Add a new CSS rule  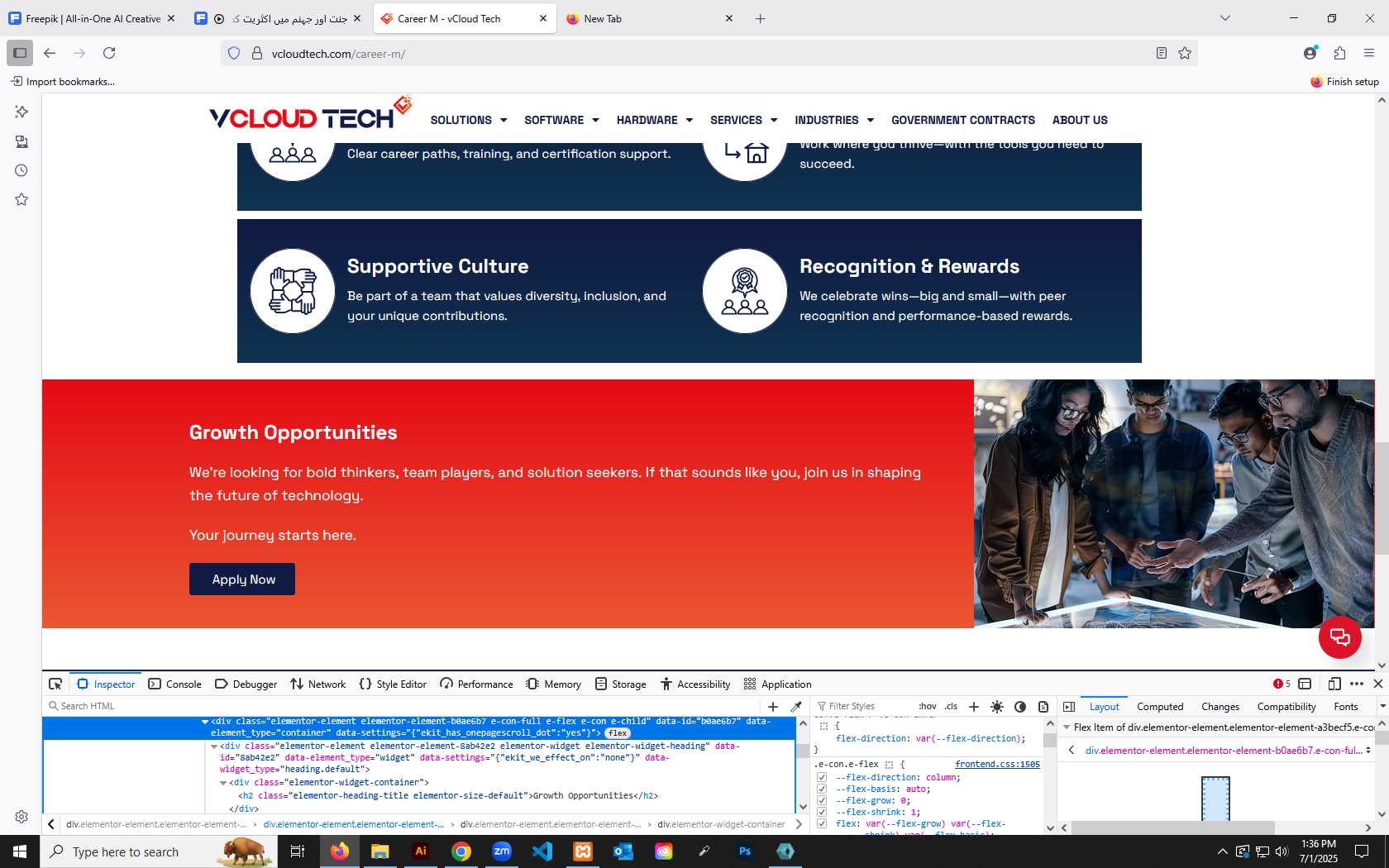tap(974, 707)
